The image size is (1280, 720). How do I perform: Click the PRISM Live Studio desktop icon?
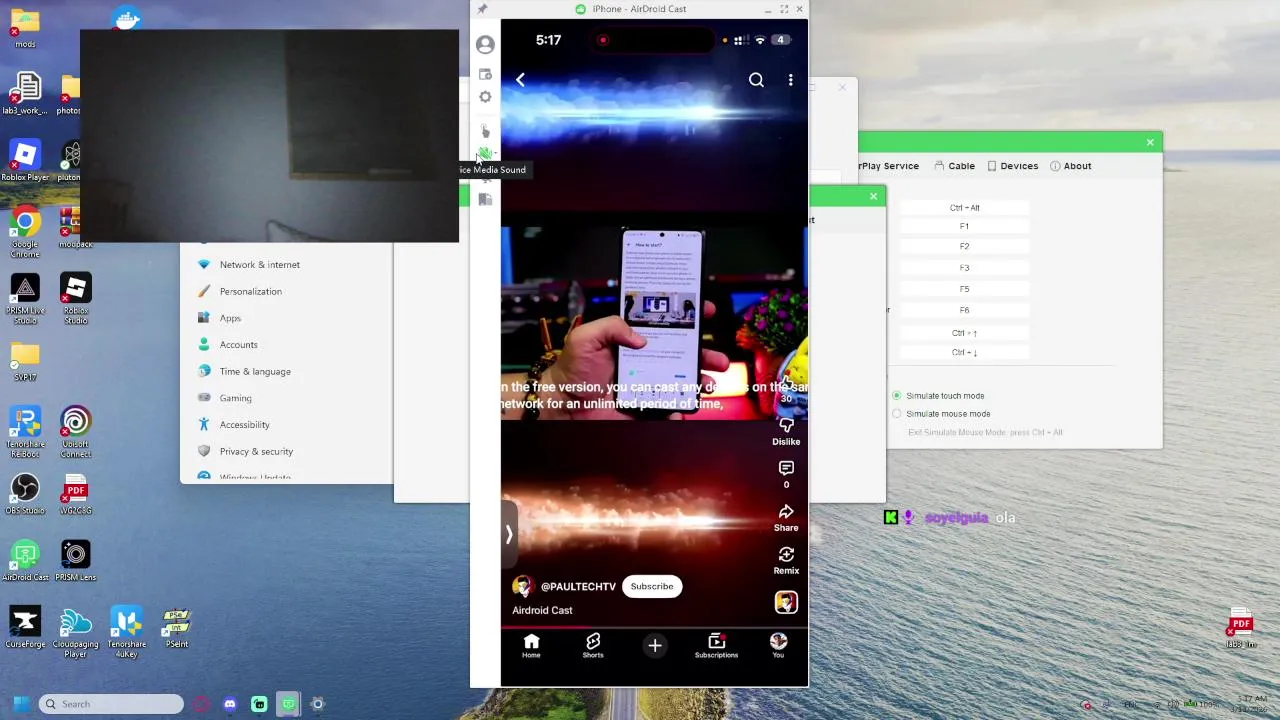[25, 298]
